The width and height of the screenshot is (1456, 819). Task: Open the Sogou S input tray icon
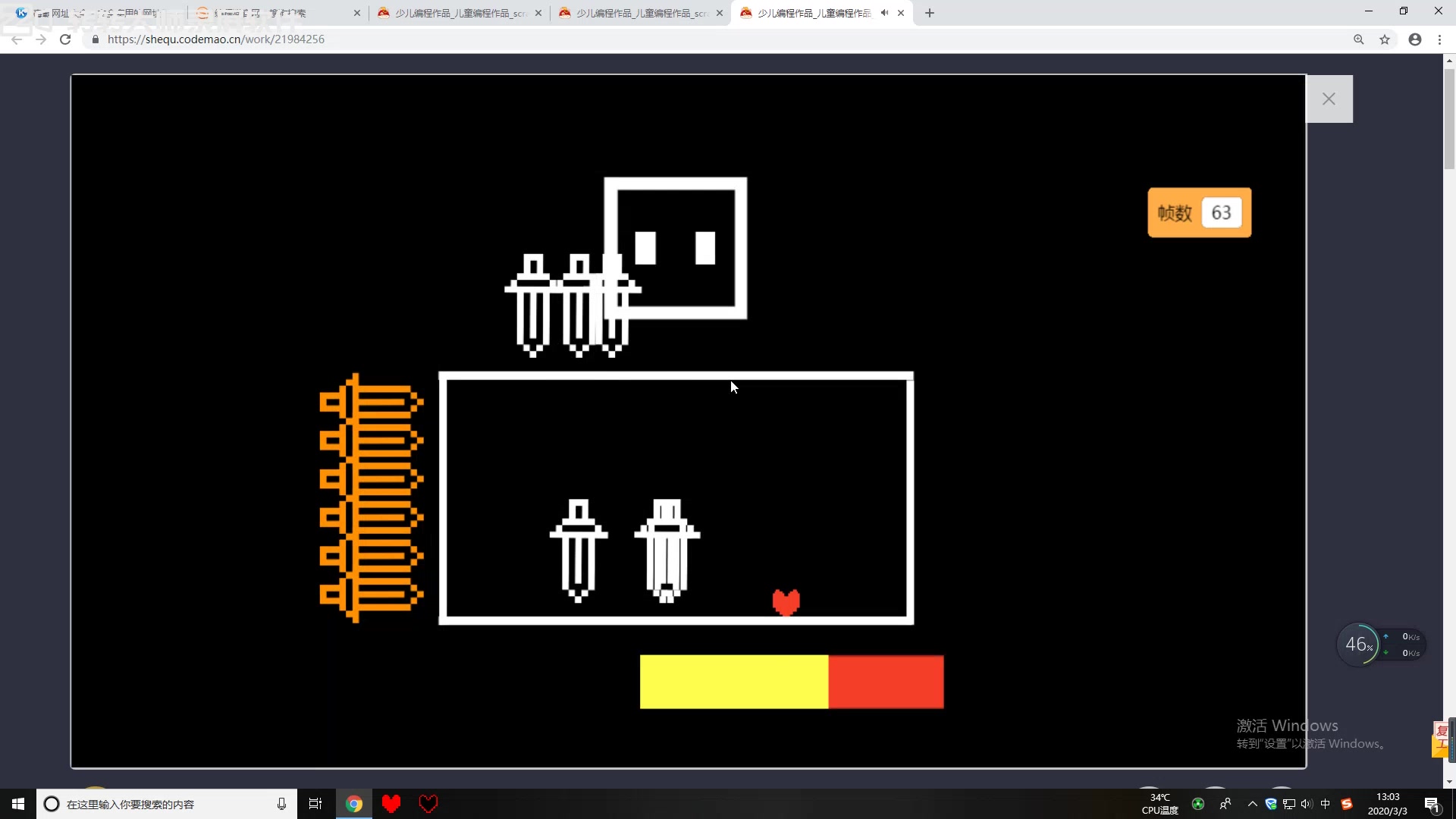pyautogui.click(x=1347, y=804)
